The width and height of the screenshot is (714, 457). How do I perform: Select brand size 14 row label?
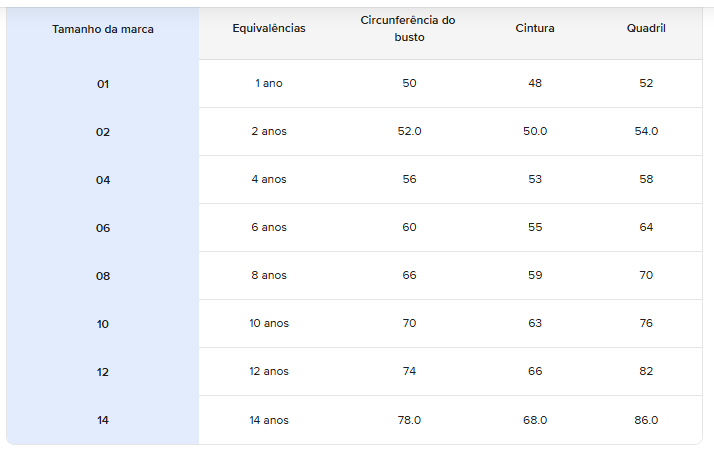[x=103, y=420]
